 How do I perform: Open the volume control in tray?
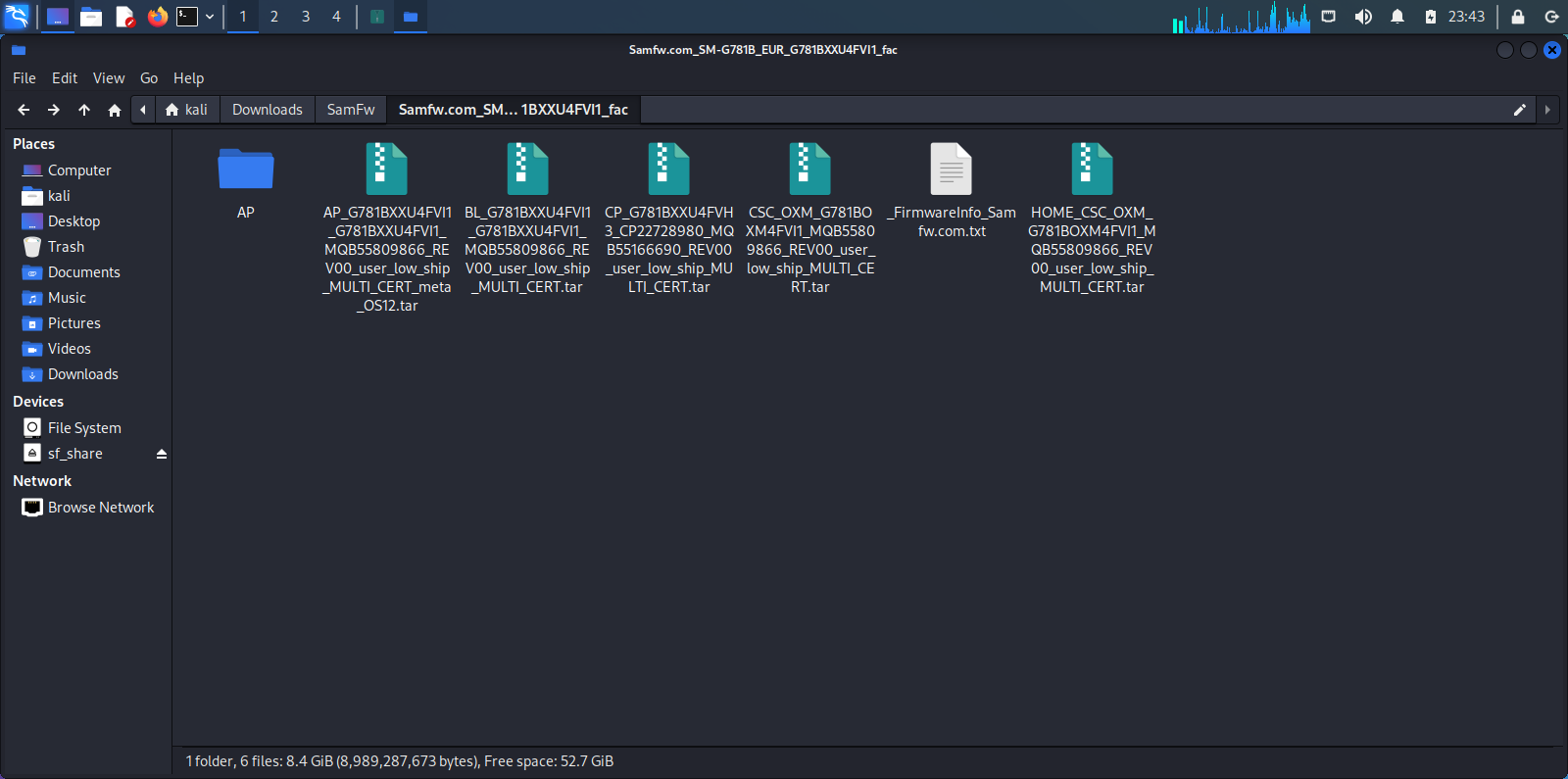1363,17
